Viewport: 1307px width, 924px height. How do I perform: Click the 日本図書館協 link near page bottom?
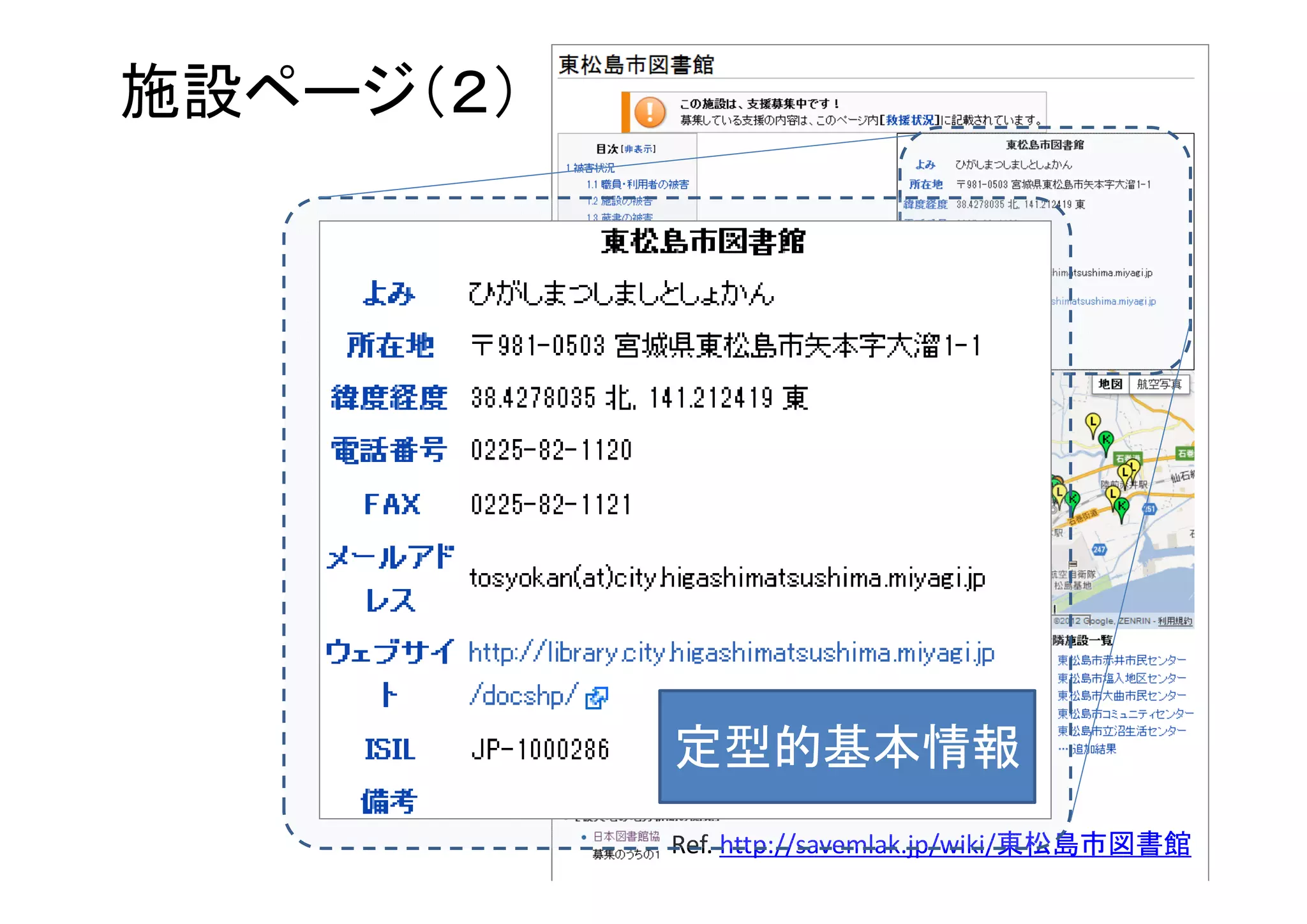pyautogui.click(x=626, y=836)
